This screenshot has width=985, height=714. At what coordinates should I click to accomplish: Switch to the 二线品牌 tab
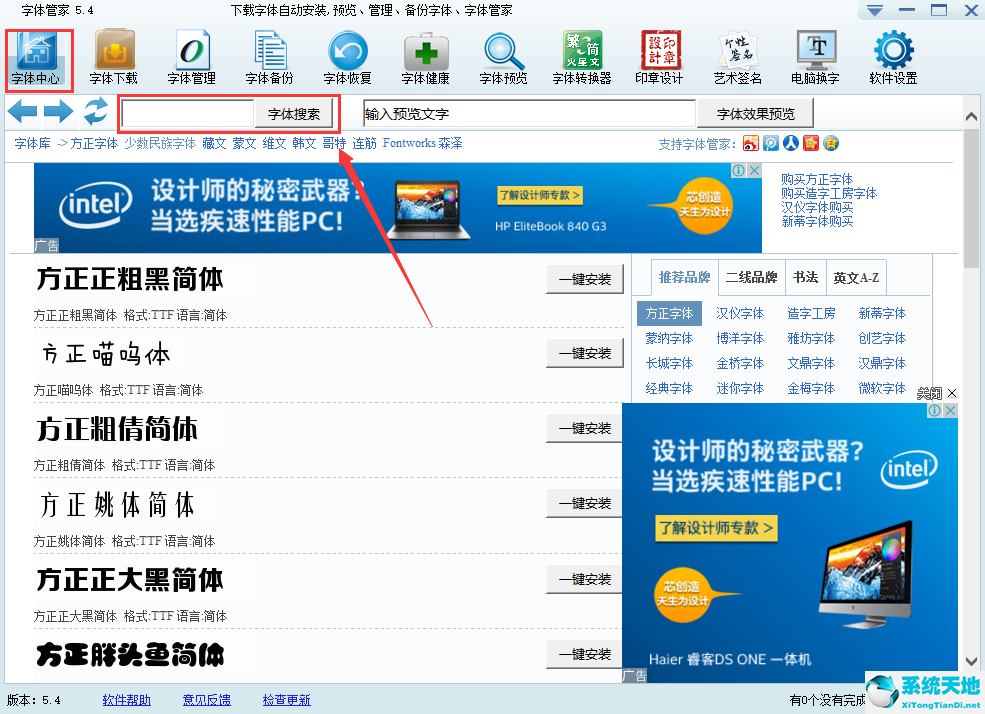click(x=751, y=277)
